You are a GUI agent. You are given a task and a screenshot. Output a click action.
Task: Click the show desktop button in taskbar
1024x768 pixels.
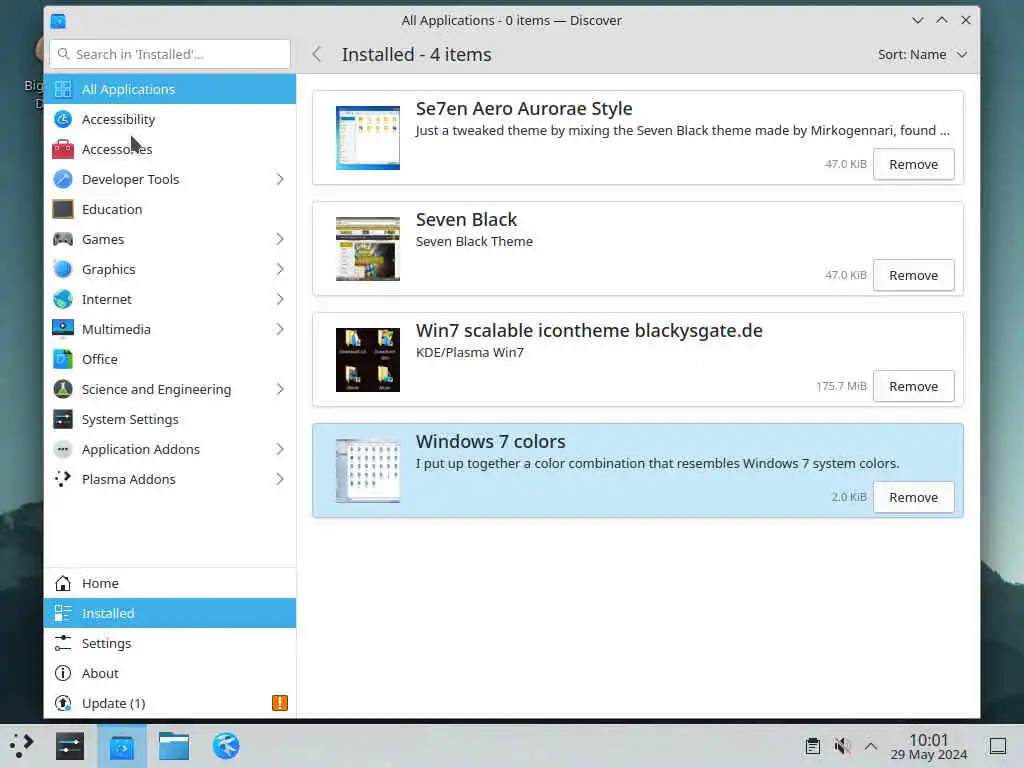[997, 746]
